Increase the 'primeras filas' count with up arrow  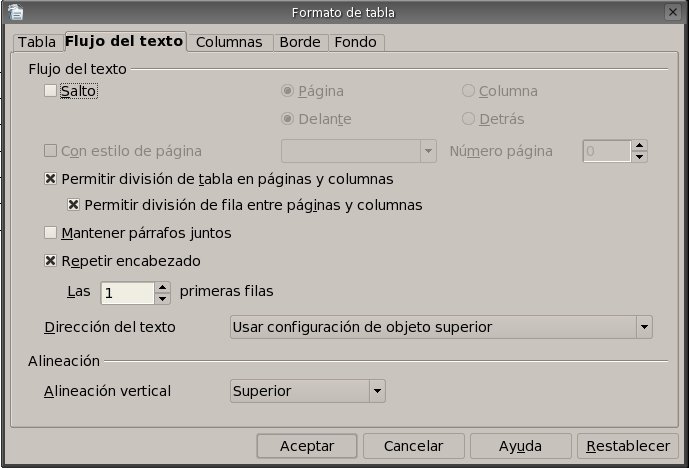[x=163, y=287]
